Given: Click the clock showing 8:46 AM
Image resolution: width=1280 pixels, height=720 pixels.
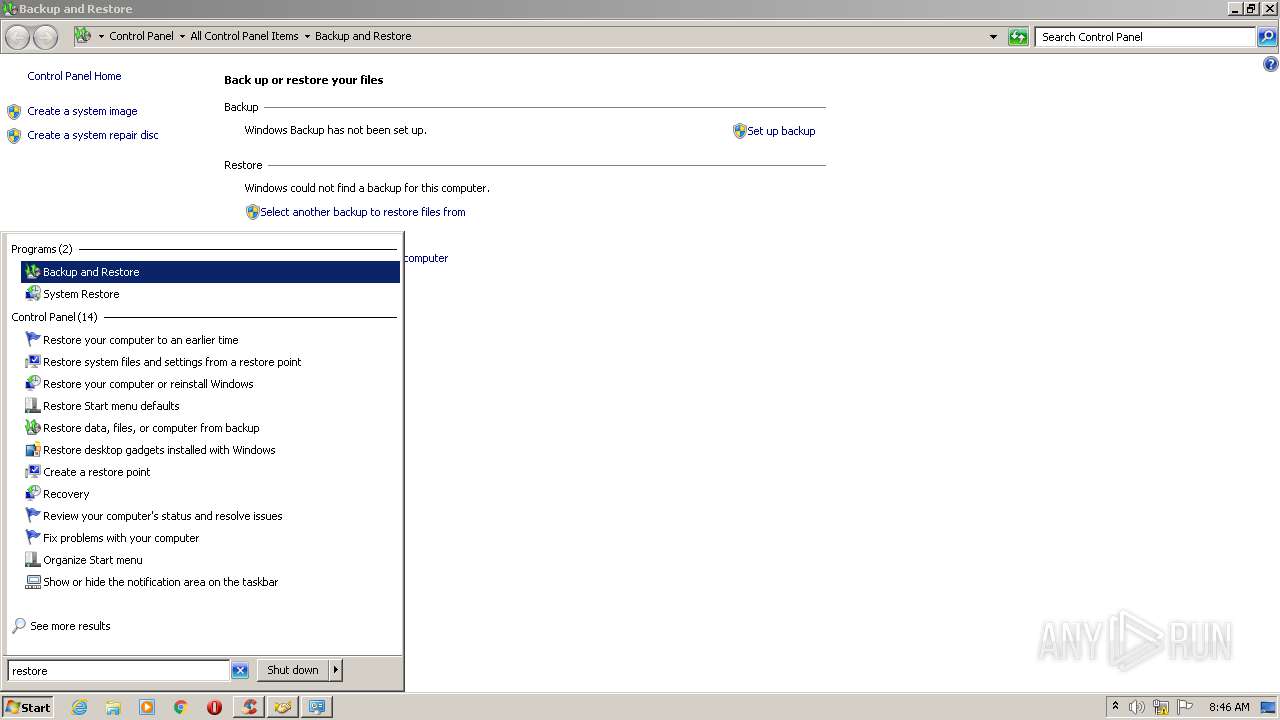Looking at the screenshot, I should 1229,707.
